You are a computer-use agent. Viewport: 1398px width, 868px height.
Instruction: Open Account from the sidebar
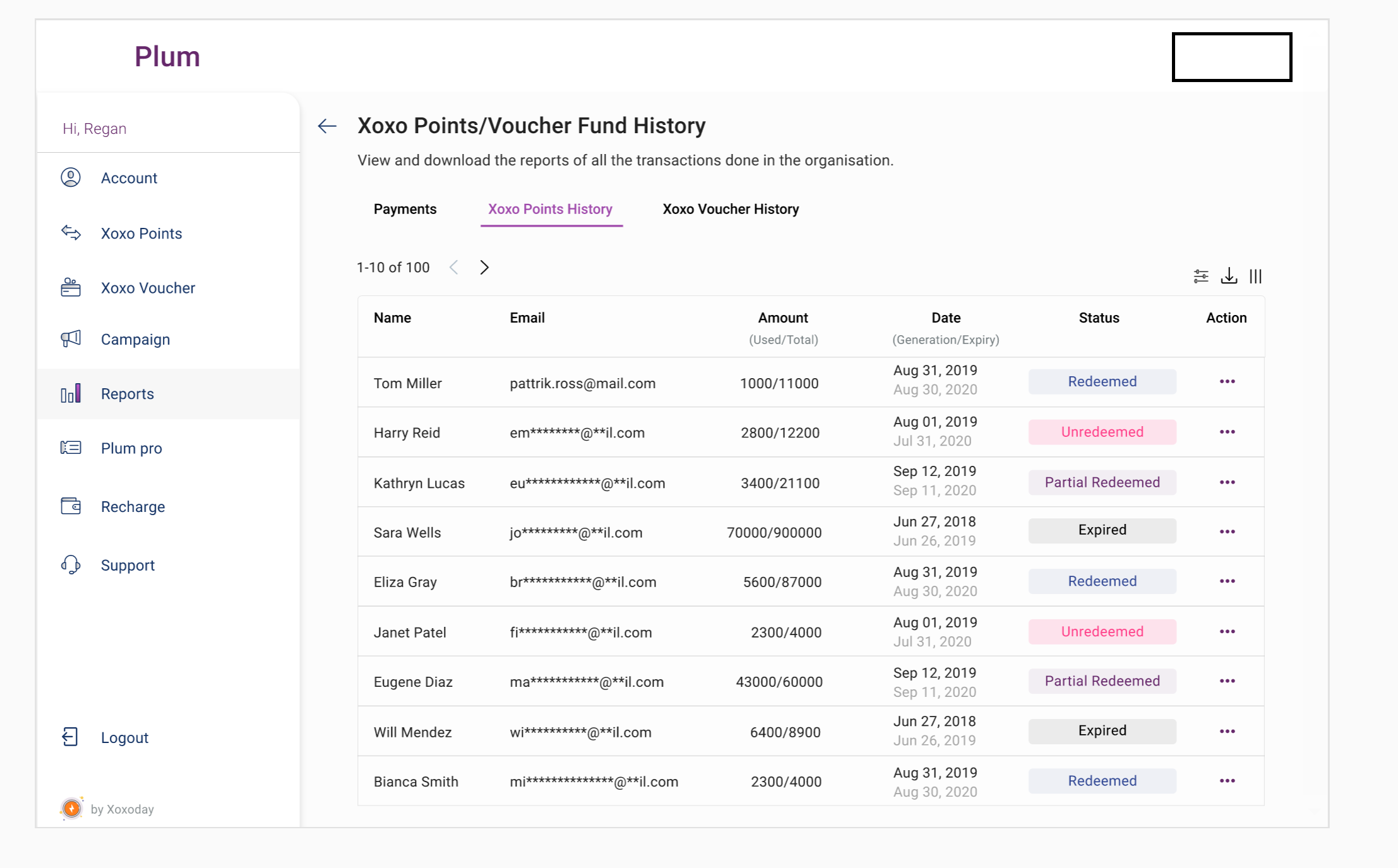tap(129, 178)
